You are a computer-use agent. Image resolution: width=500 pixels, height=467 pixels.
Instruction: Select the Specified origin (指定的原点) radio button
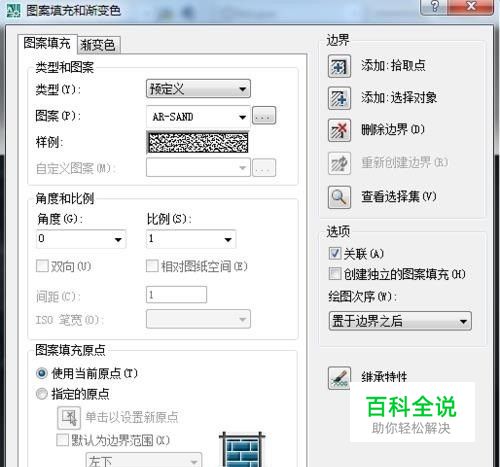(x=42, y=394)
